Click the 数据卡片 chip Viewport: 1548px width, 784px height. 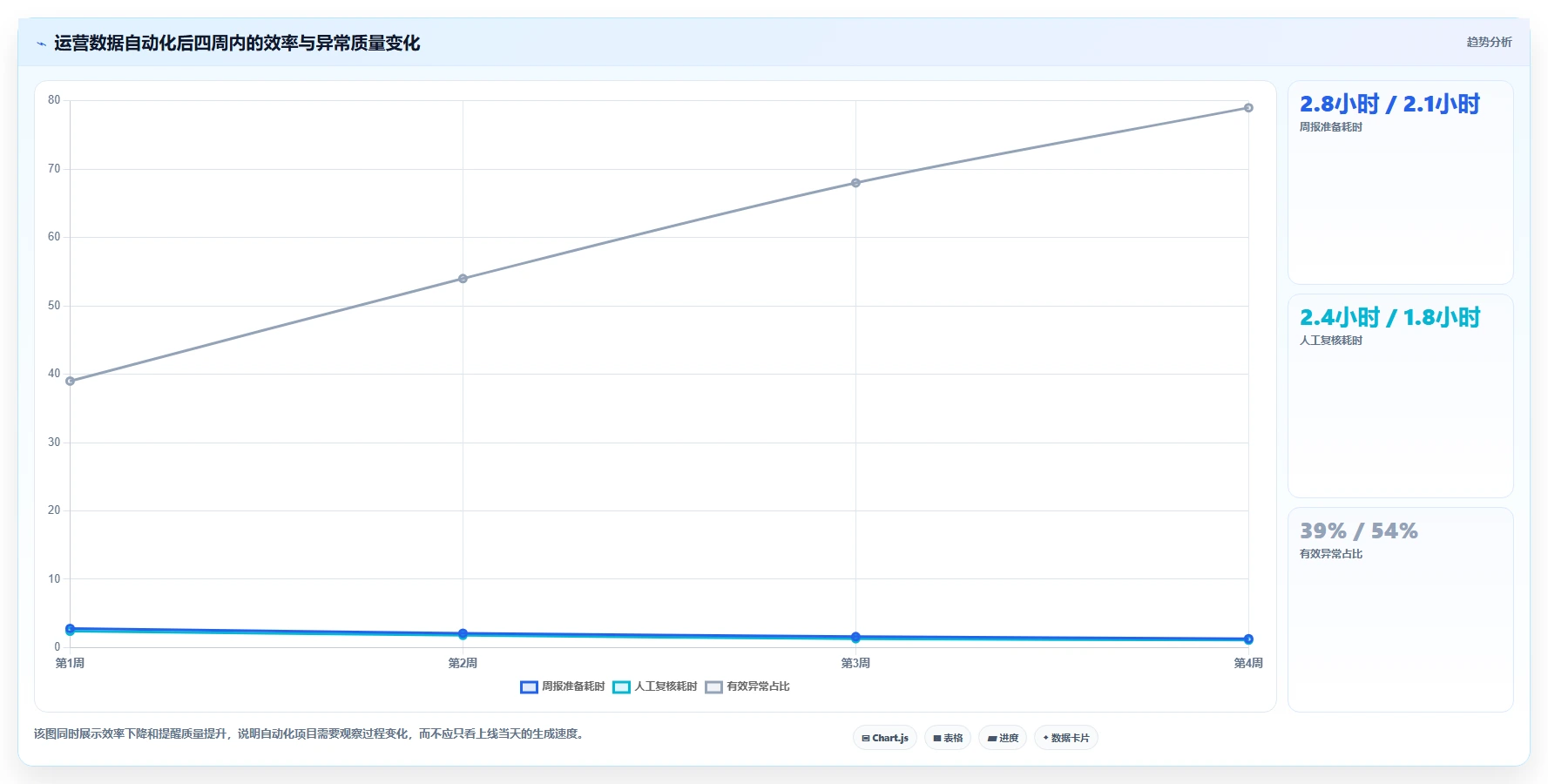(1066, 738)
